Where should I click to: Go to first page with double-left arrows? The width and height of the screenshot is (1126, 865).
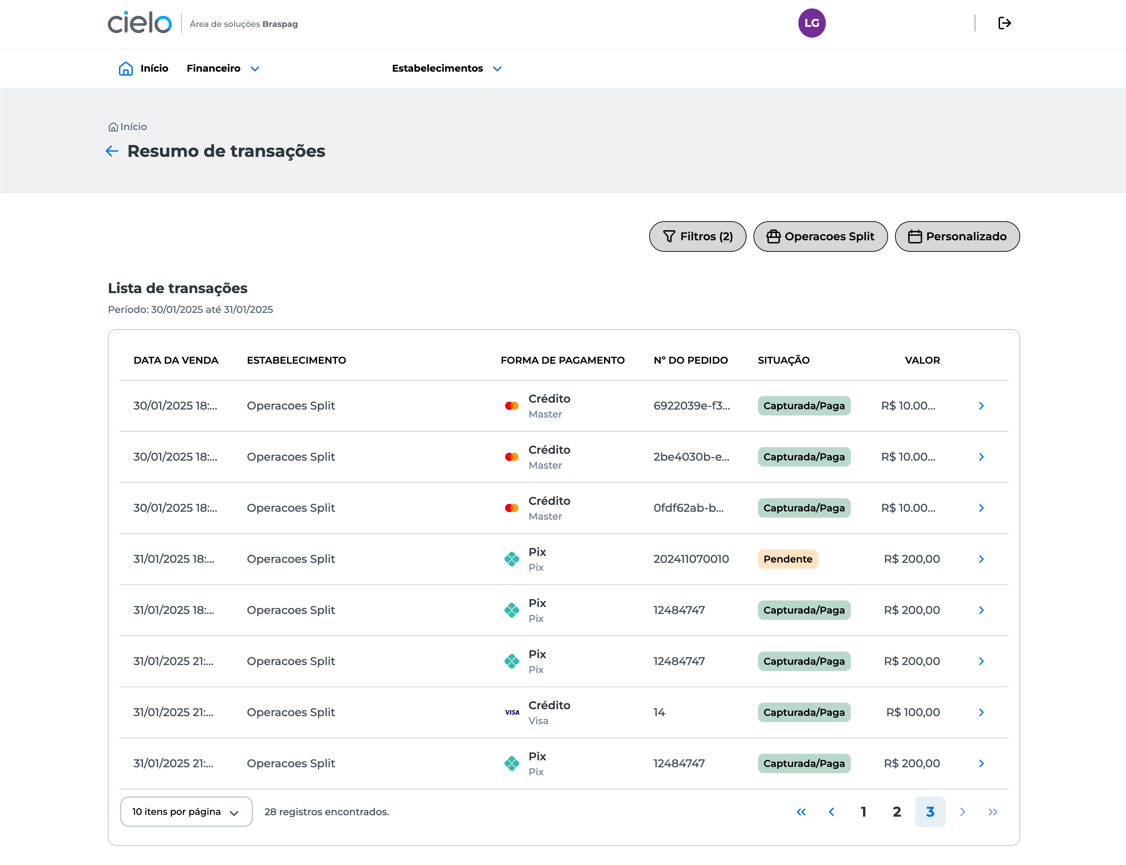pyautogui.click(x=800, y=812)
